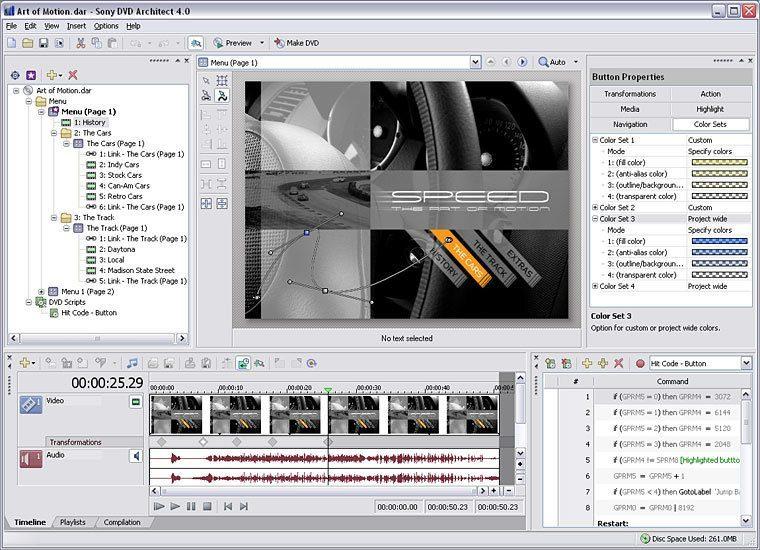
Task: Open the Hit Code - Button dropdown
Action: click(x=746, y=363)
